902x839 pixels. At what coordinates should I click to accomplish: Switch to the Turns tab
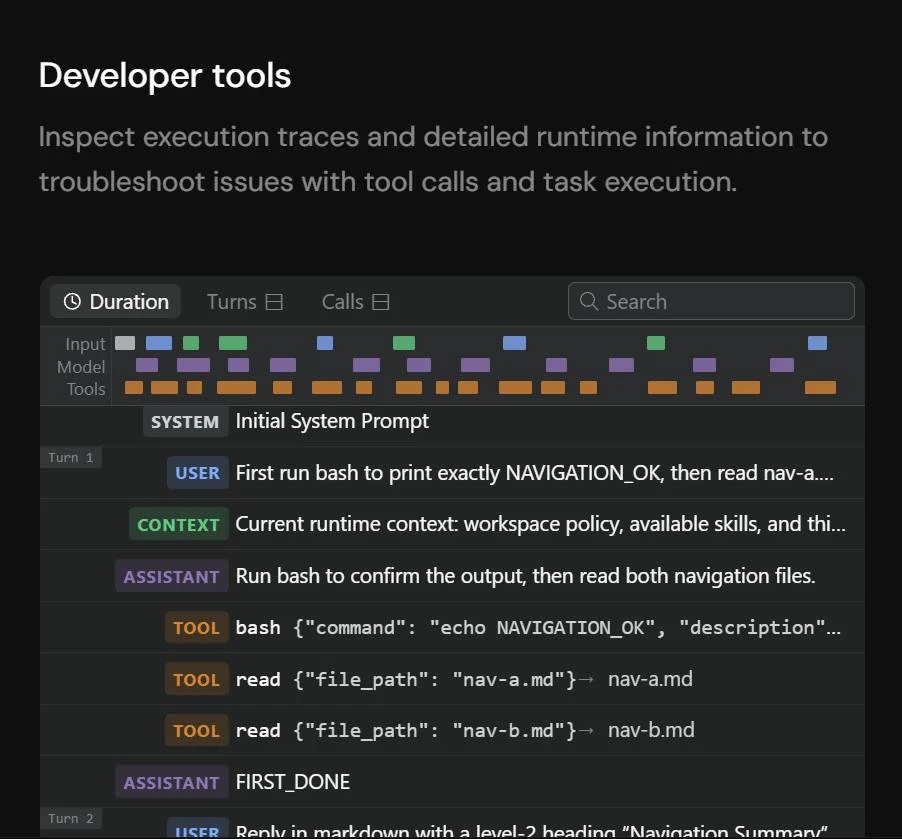tap(244, 302)
